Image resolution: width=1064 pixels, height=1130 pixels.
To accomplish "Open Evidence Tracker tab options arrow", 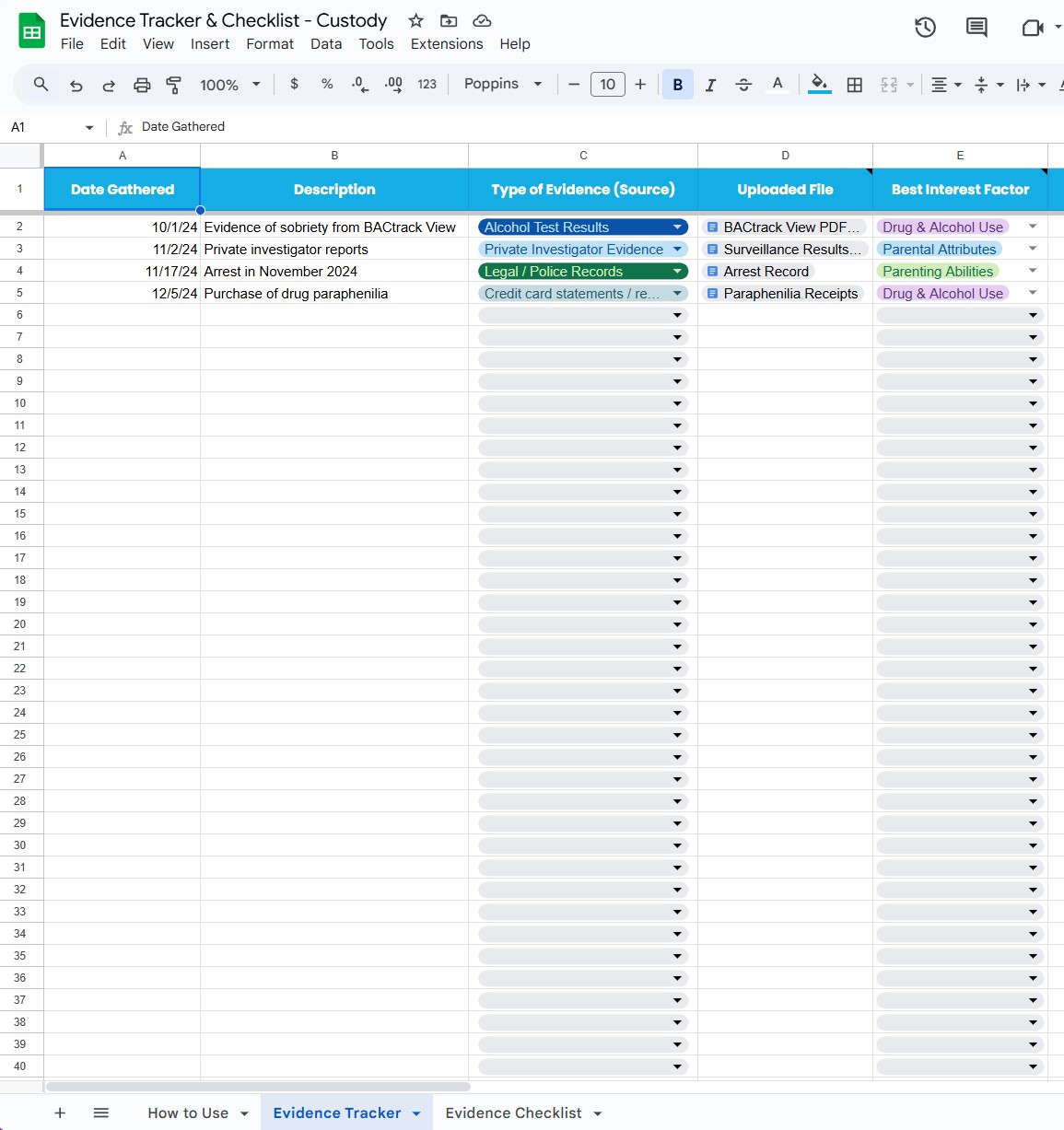I will pyautogui.click(x=416, y=1113).
